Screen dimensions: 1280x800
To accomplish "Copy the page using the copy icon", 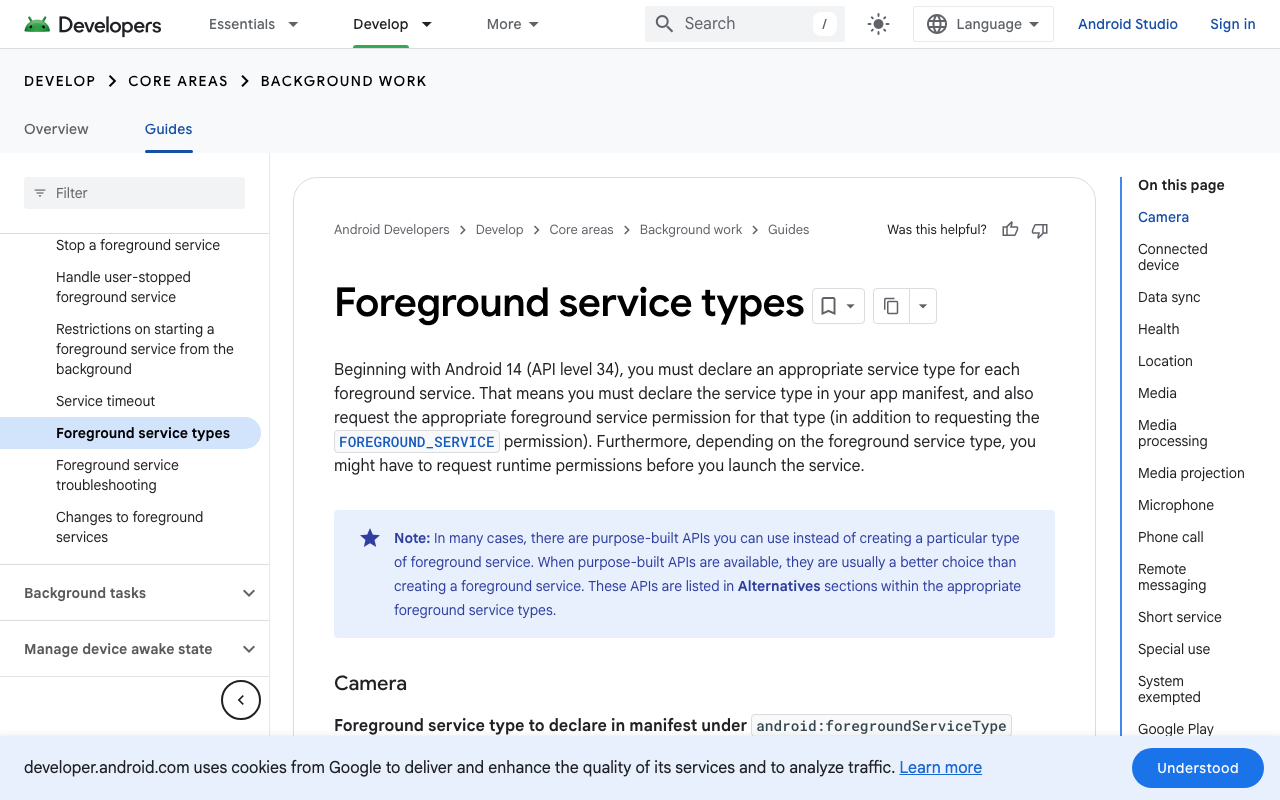I will [x=891, y=306].
